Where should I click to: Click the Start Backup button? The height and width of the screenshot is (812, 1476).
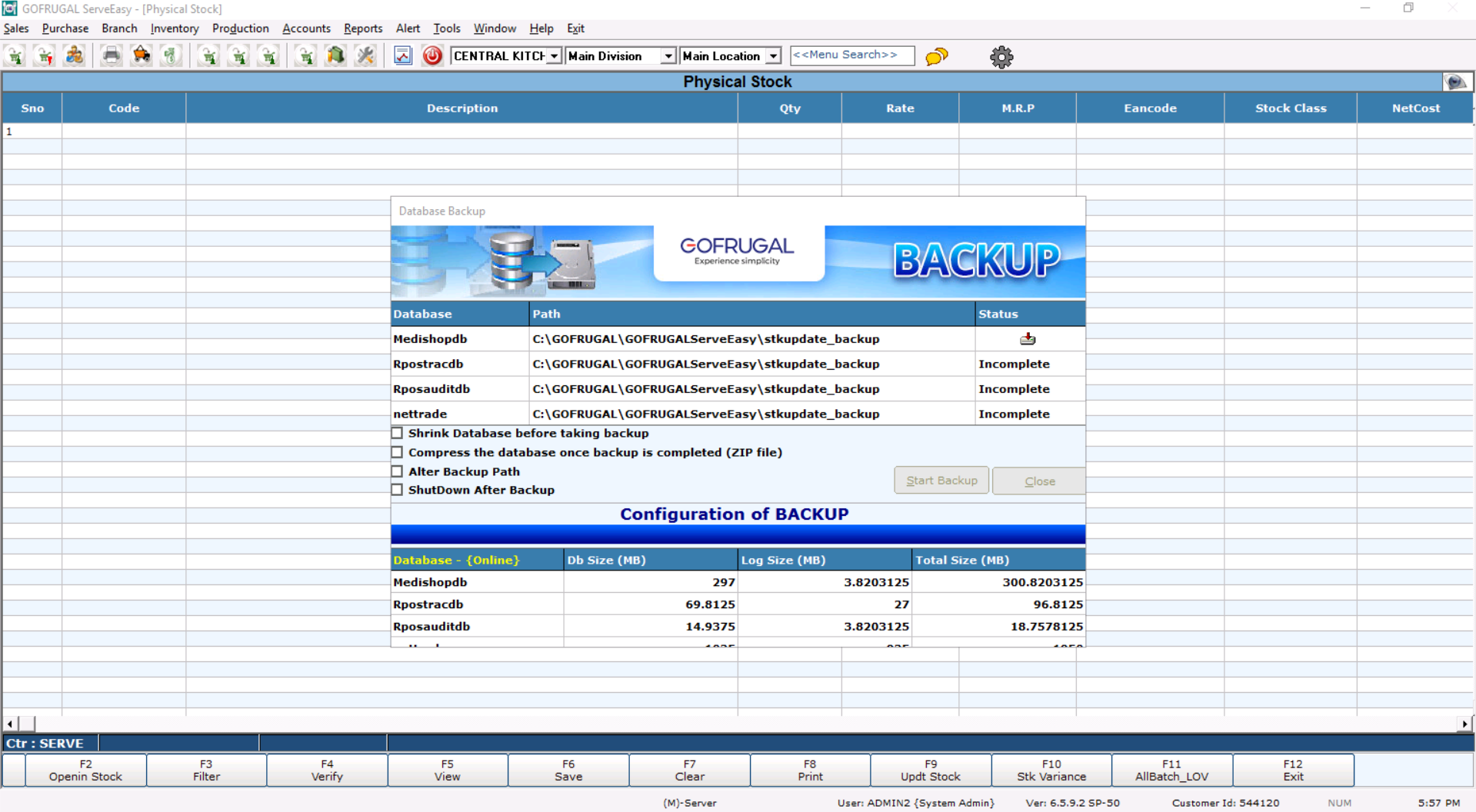[x=941, y=481]
